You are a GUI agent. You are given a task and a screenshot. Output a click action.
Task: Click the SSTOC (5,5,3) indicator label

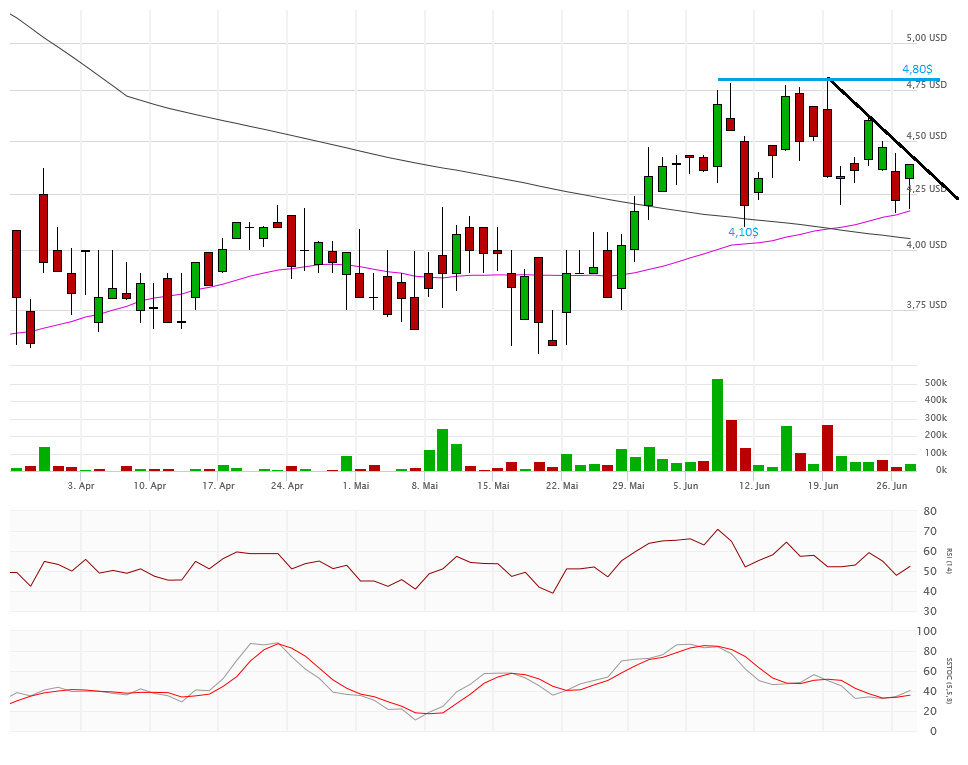pos(949,680)
